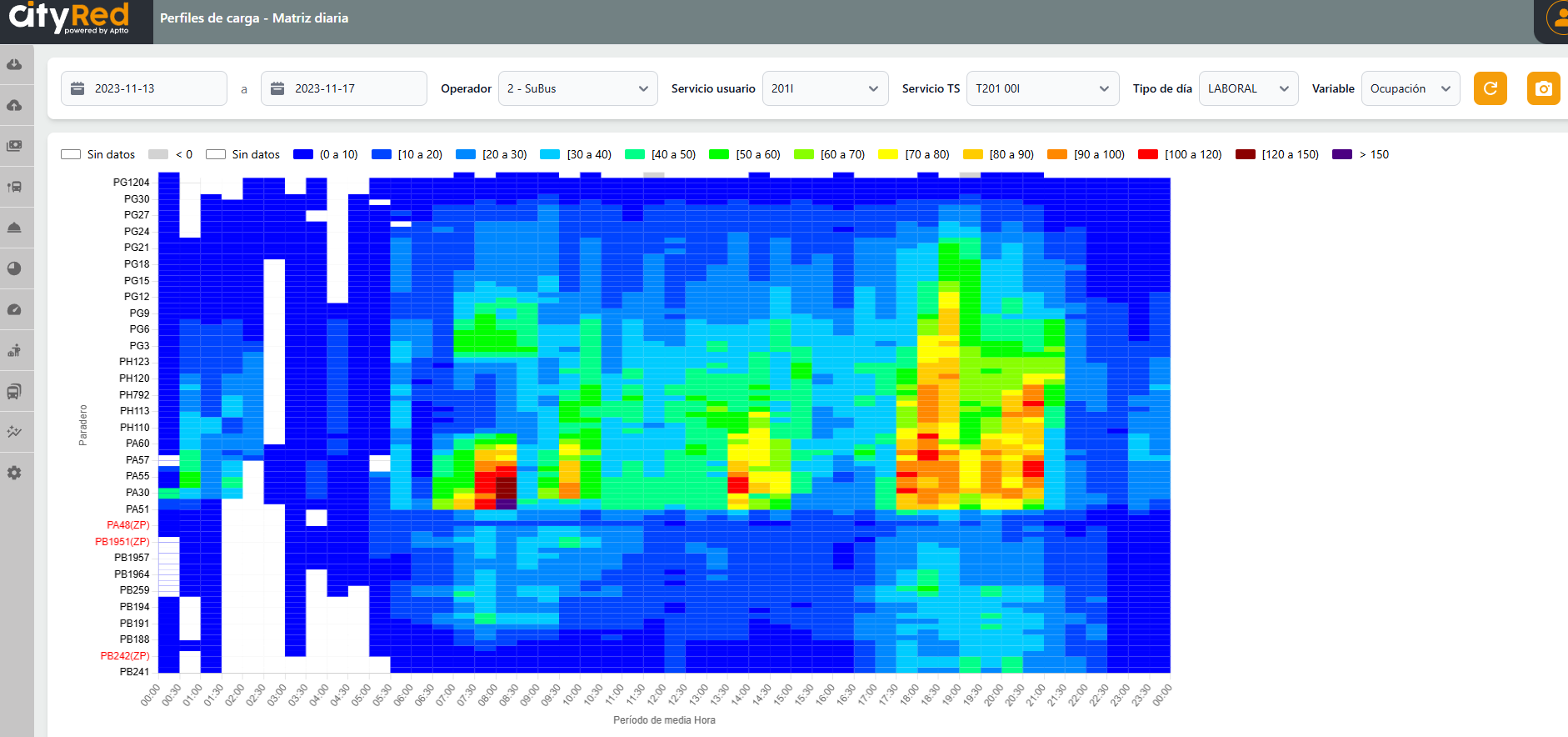Screen dimensions: 1568x737
Task: Click the start date field 2023-11-13
Action: [143, 88]
